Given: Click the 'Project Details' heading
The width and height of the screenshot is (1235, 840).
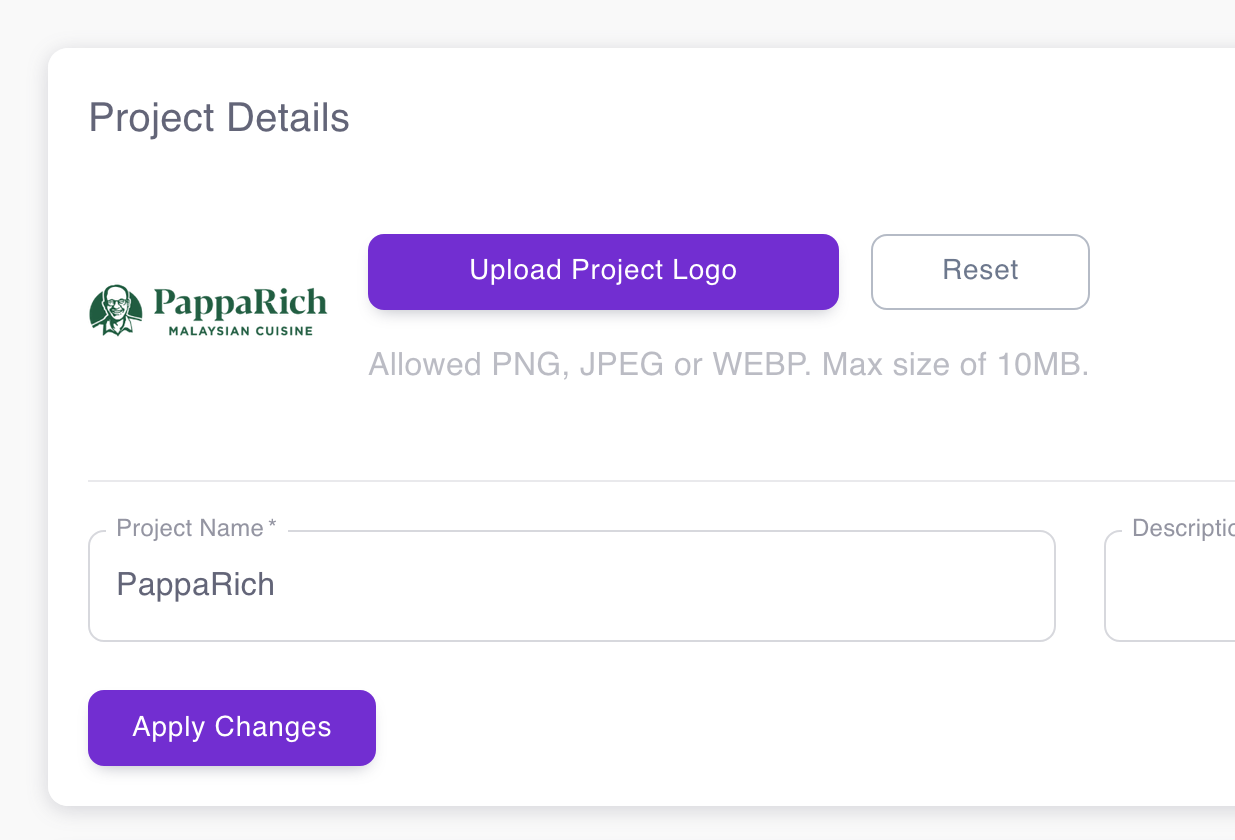Looking at the screenshot, I should 219,117.
